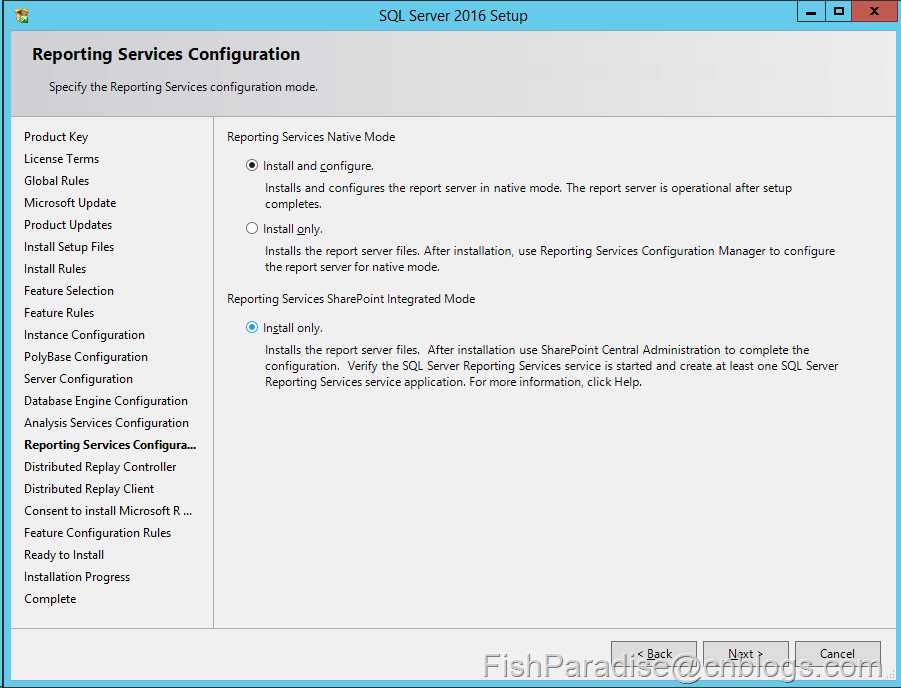Click the description 'report server is operational after setup'
901x688 pixels.
coord(528,195)
